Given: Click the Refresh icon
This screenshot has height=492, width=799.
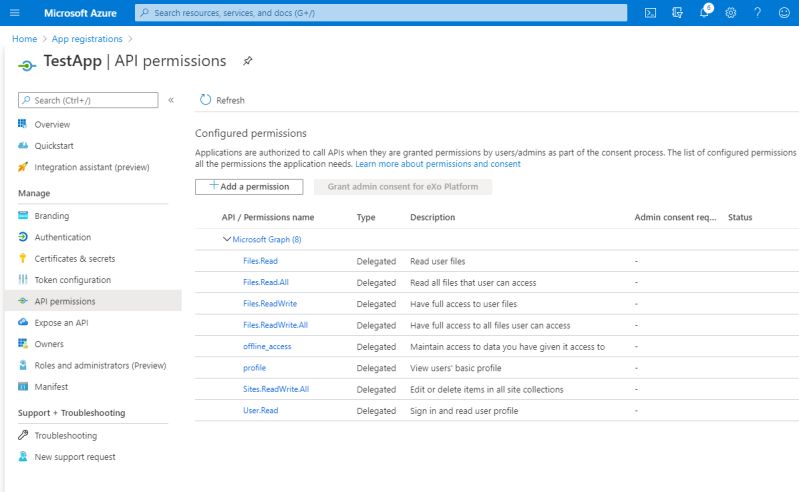Looking at the screenshot, I should 205,100.
